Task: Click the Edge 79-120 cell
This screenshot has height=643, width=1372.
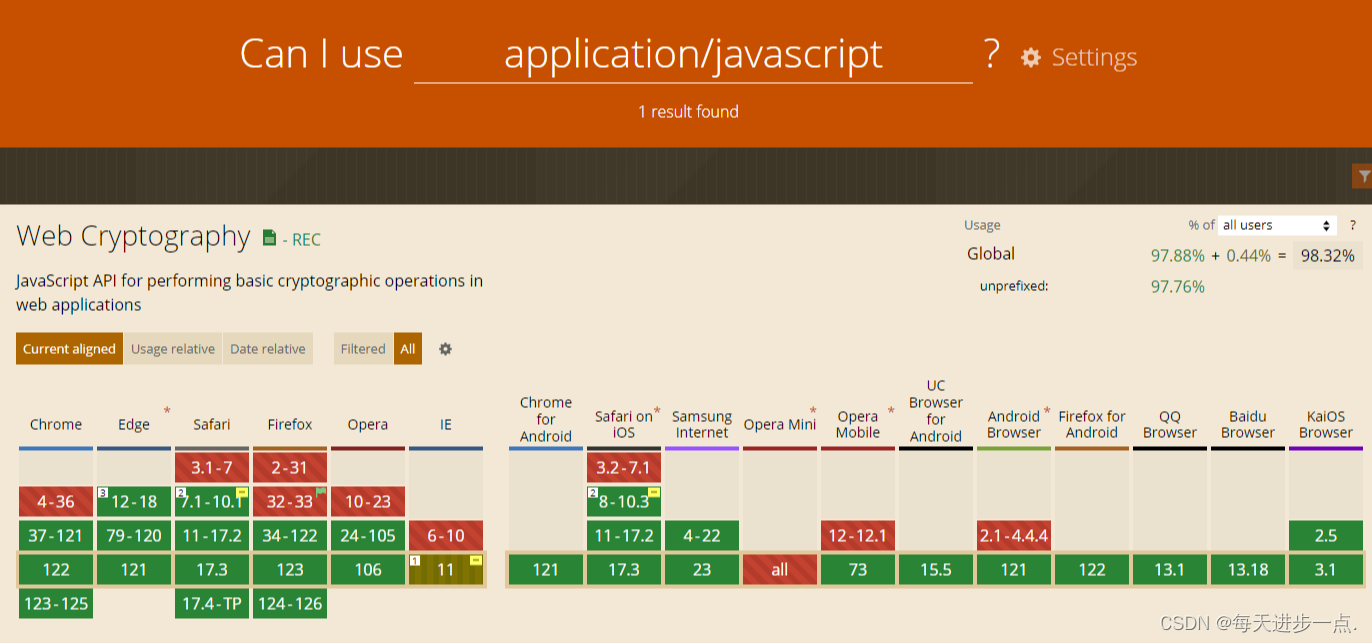Action: pyautogui.click(x=134, y=535)
